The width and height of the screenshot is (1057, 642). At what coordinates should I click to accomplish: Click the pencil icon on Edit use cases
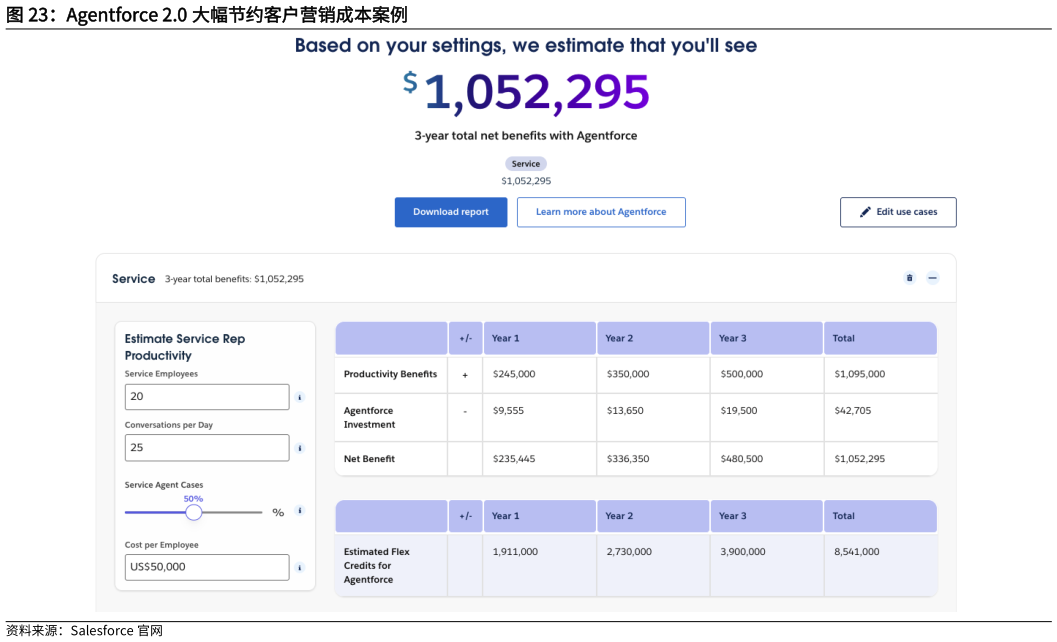pos(866,212)
